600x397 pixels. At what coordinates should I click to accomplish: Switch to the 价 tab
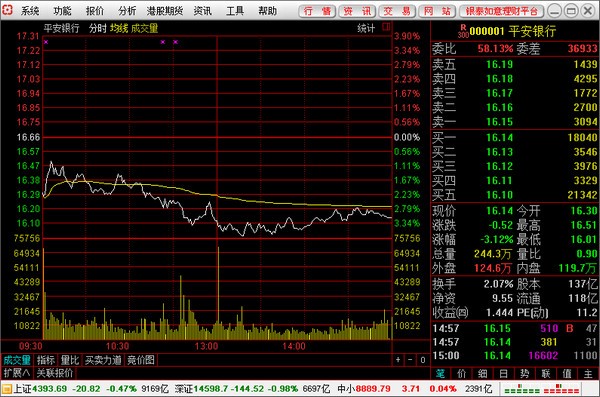click(462, 373)
